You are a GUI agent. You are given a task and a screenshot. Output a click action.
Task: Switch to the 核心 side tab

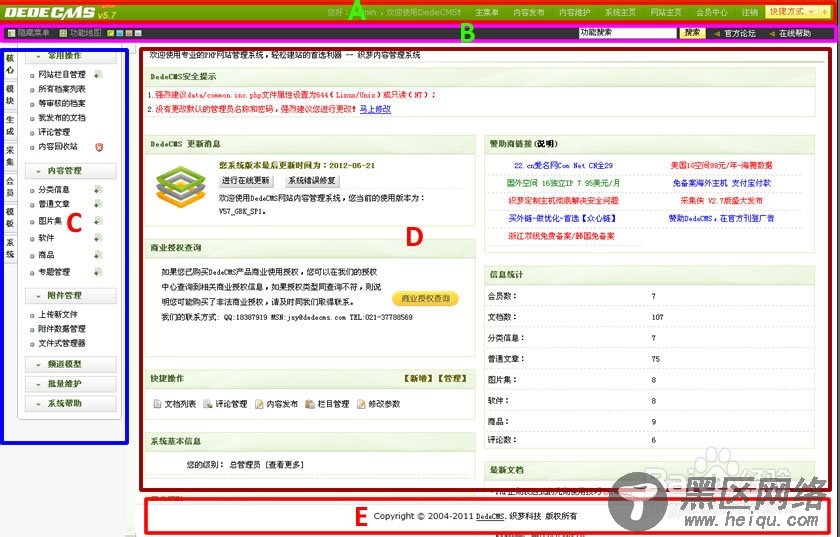[x=10, y=64]
